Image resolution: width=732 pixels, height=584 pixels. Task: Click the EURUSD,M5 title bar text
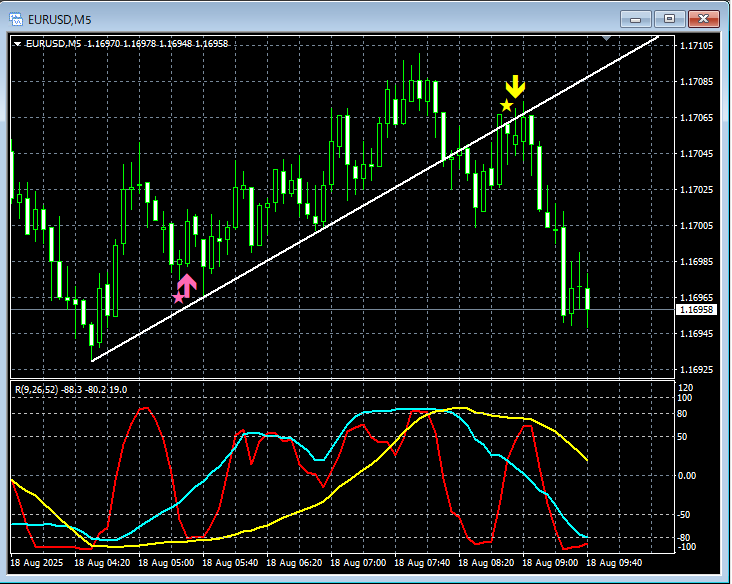[59, 20]
